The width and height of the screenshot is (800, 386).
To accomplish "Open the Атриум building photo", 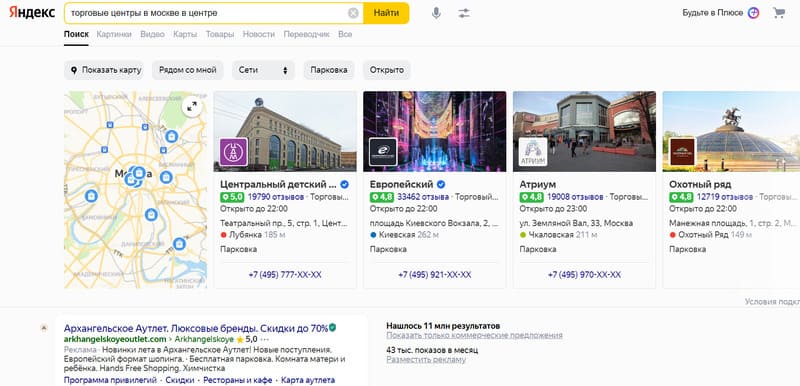I will 584,132.
